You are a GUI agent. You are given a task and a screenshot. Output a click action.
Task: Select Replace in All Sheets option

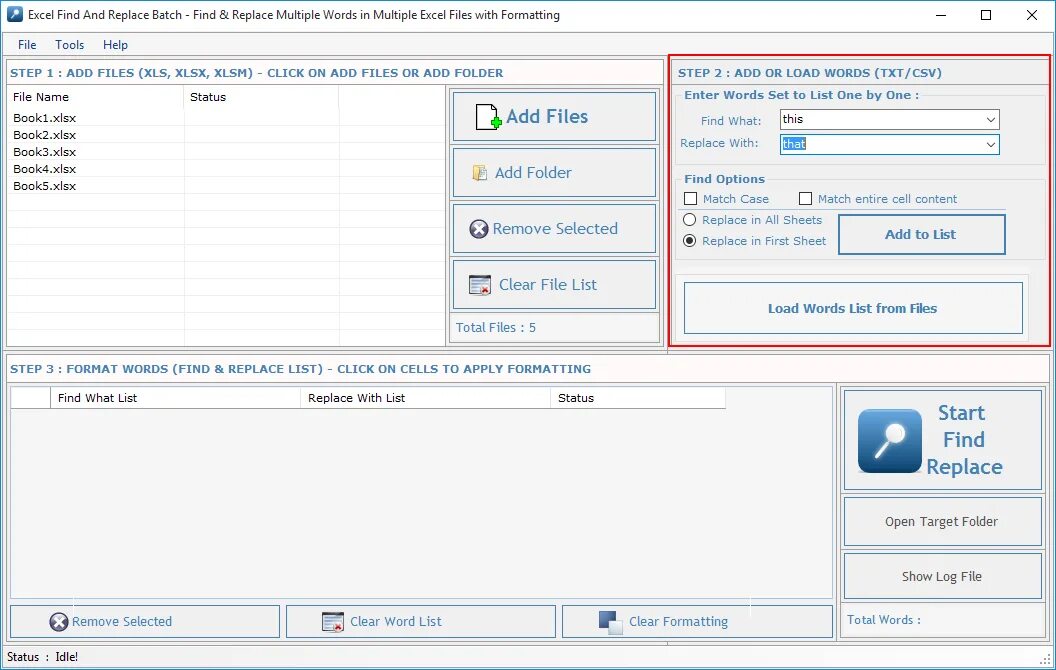click(690, 220)
